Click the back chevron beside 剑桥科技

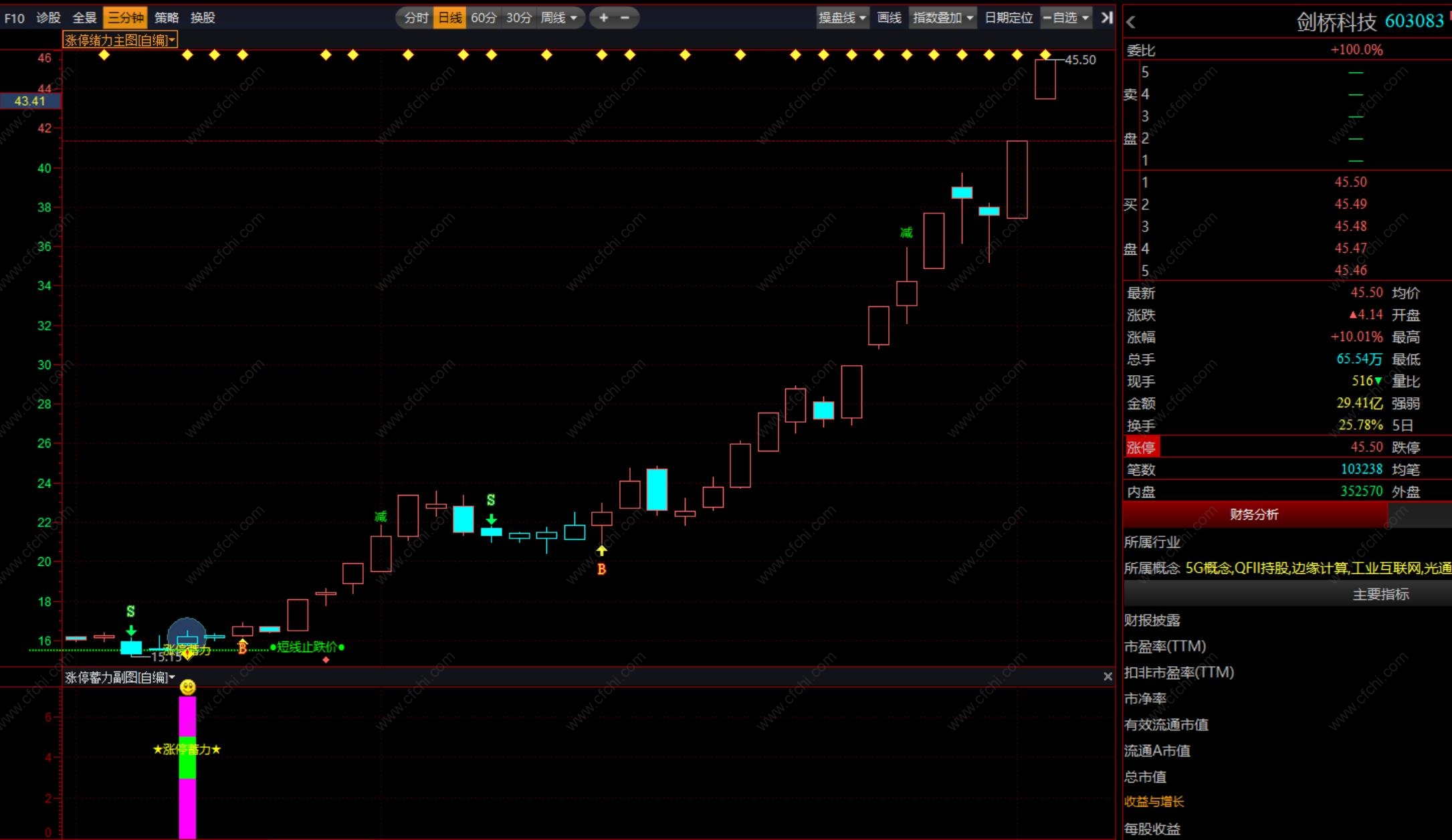(x=1131, y=22)
